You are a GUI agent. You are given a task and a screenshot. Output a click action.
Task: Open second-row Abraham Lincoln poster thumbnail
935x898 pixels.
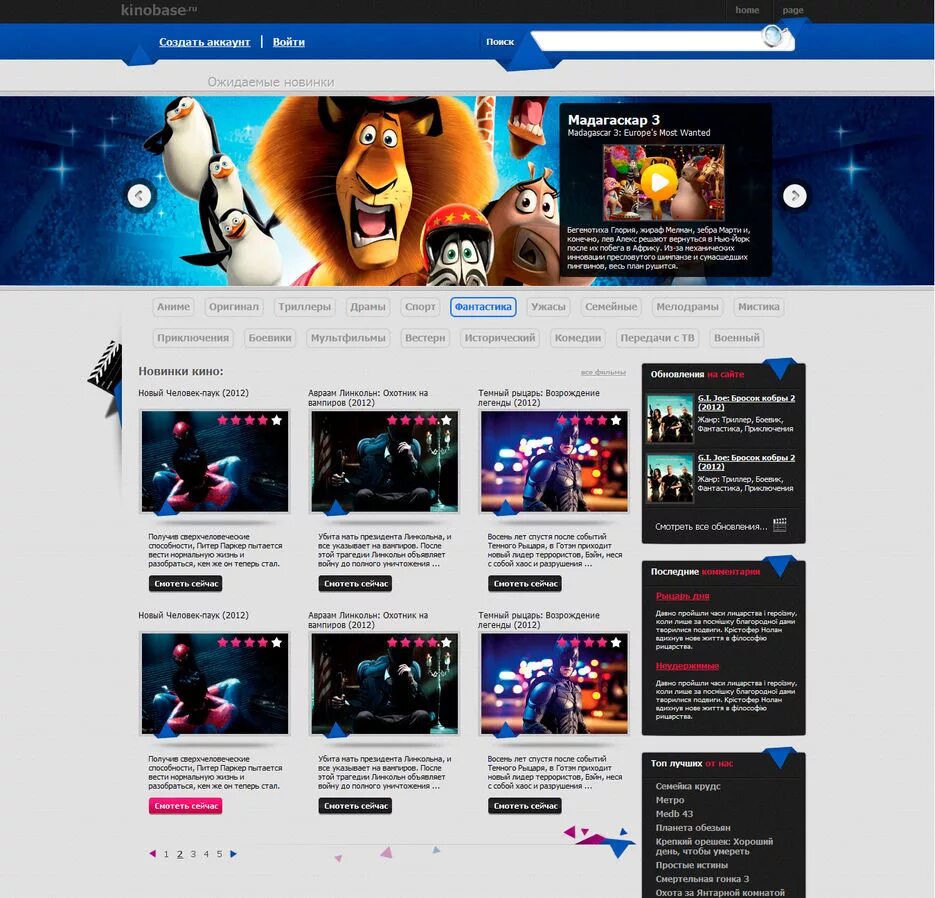385,683
